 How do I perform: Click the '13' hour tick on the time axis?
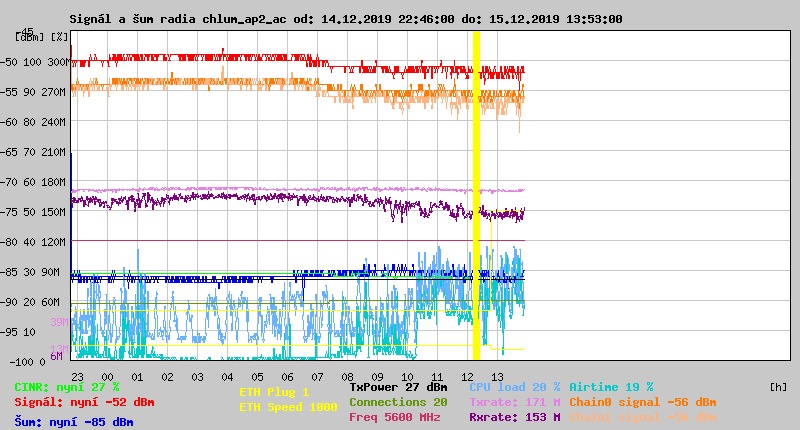coord(497,377)
